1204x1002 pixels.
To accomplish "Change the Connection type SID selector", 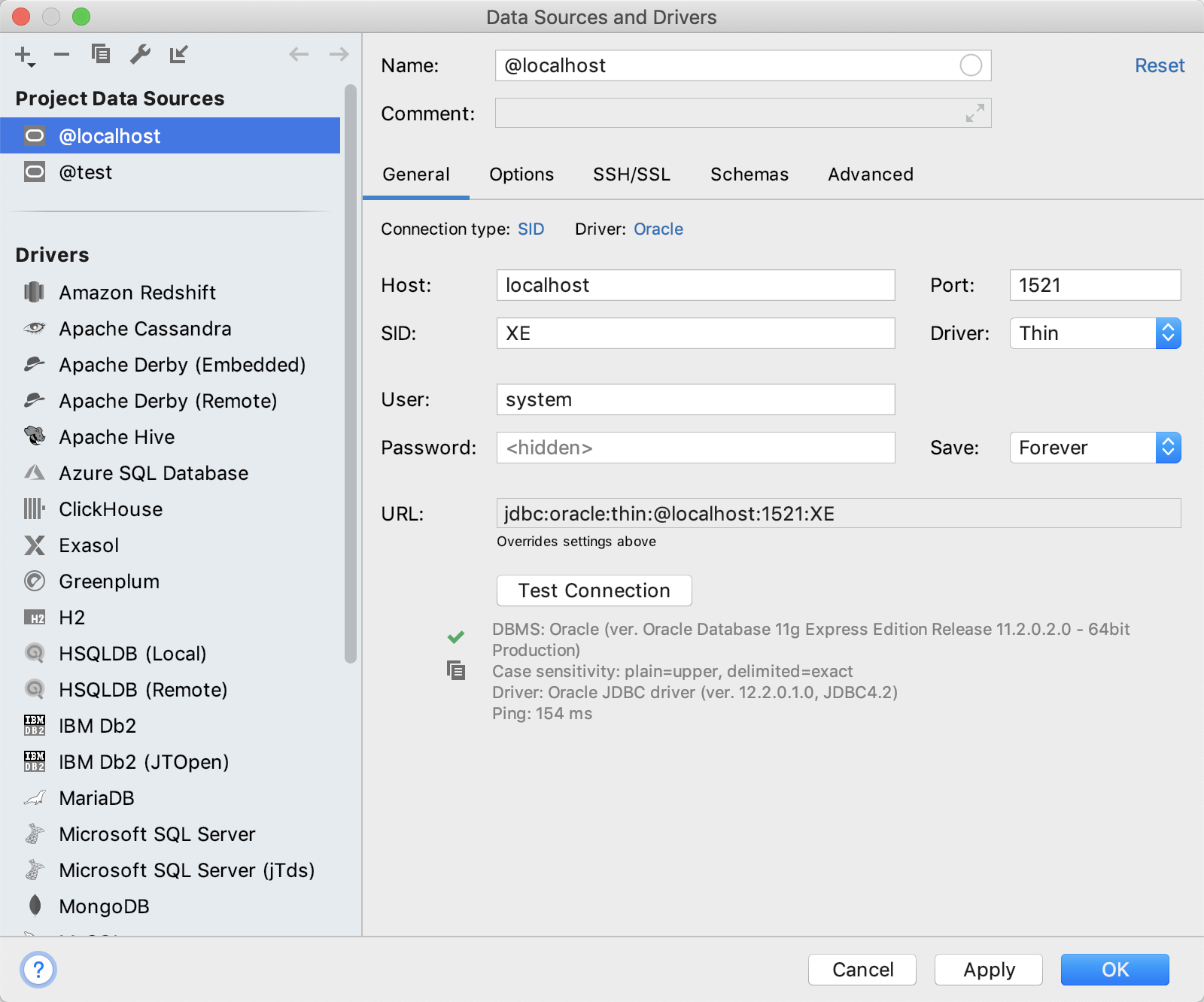I will click(x=531, y=229).
